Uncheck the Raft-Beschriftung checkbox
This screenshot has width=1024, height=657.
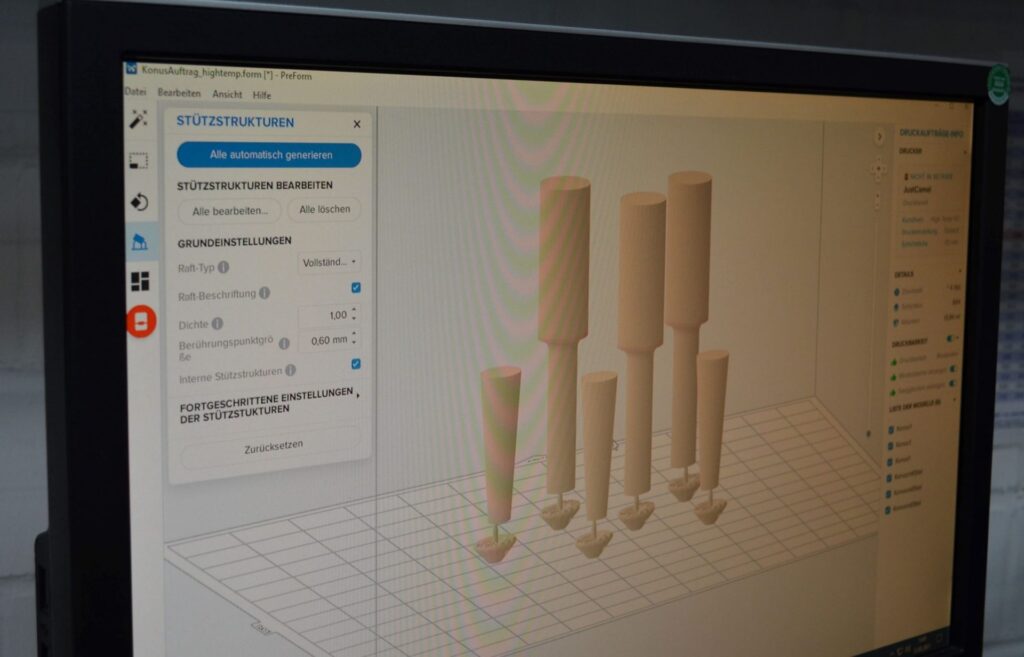[356, 288]
